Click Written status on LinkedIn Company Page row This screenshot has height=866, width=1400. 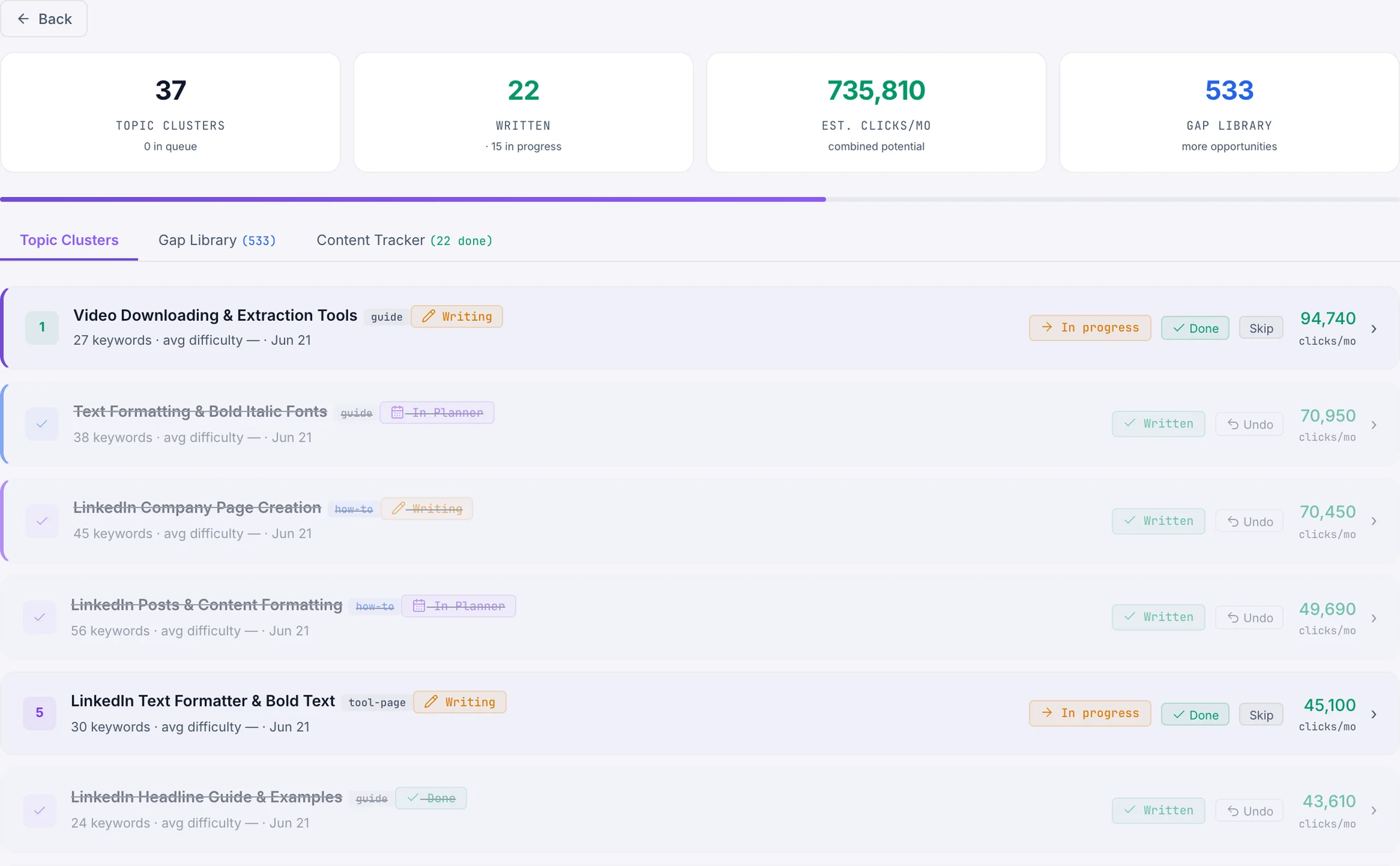point(1159,521)
